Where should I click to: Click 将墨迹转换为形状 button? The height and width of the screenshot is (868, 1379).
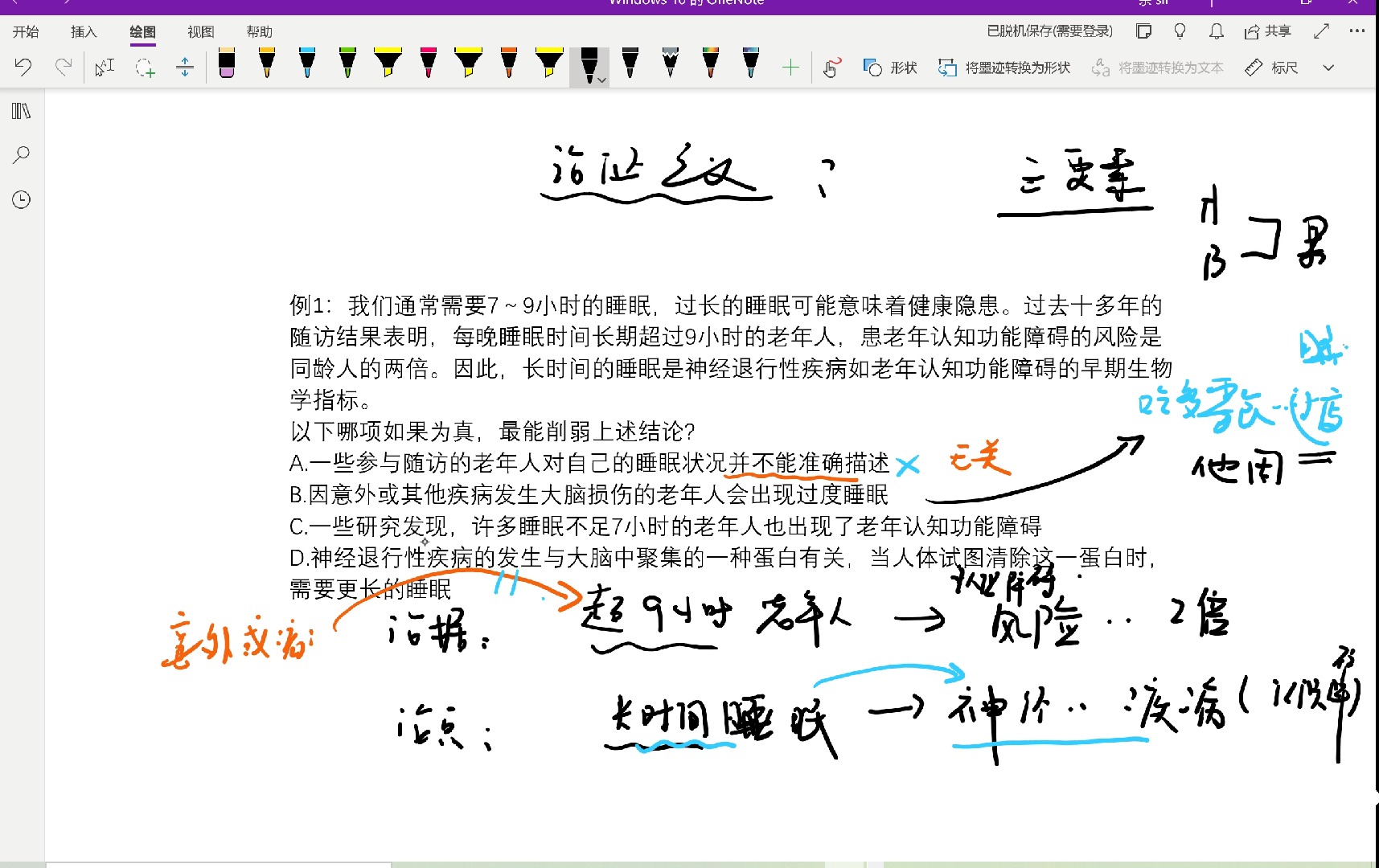point(1004,68)
